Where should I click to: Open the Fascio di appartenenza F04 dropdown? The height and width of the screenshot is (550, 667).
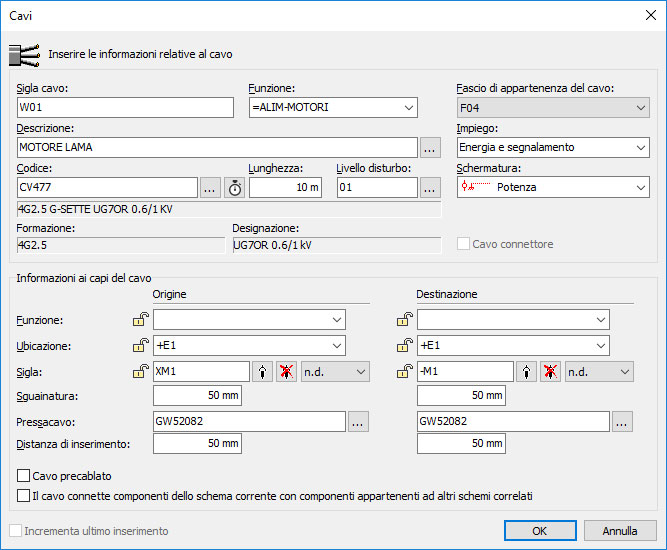pos(641,108)
